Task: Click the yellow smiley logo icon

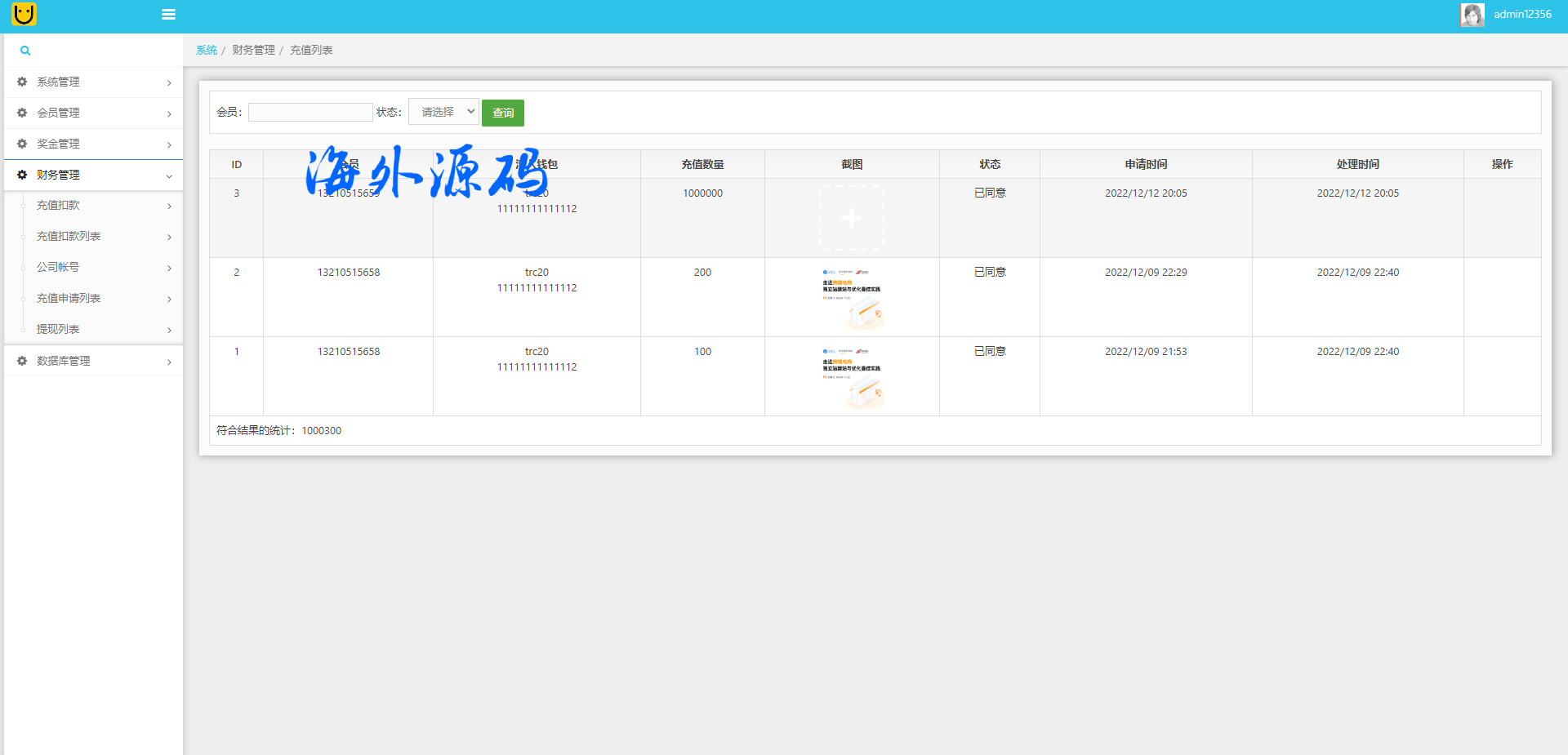Action: pyautogui.click(x=24, y=14)
